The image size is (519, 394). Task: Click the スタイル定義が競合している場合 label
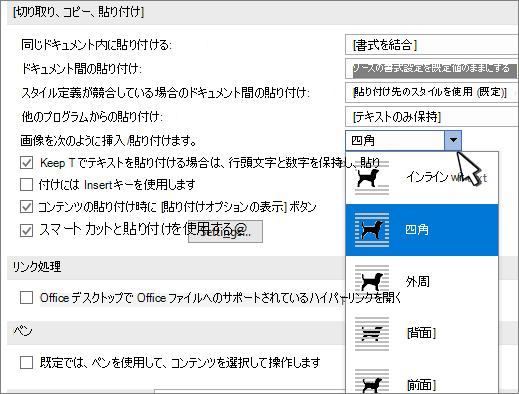(165, 92)
